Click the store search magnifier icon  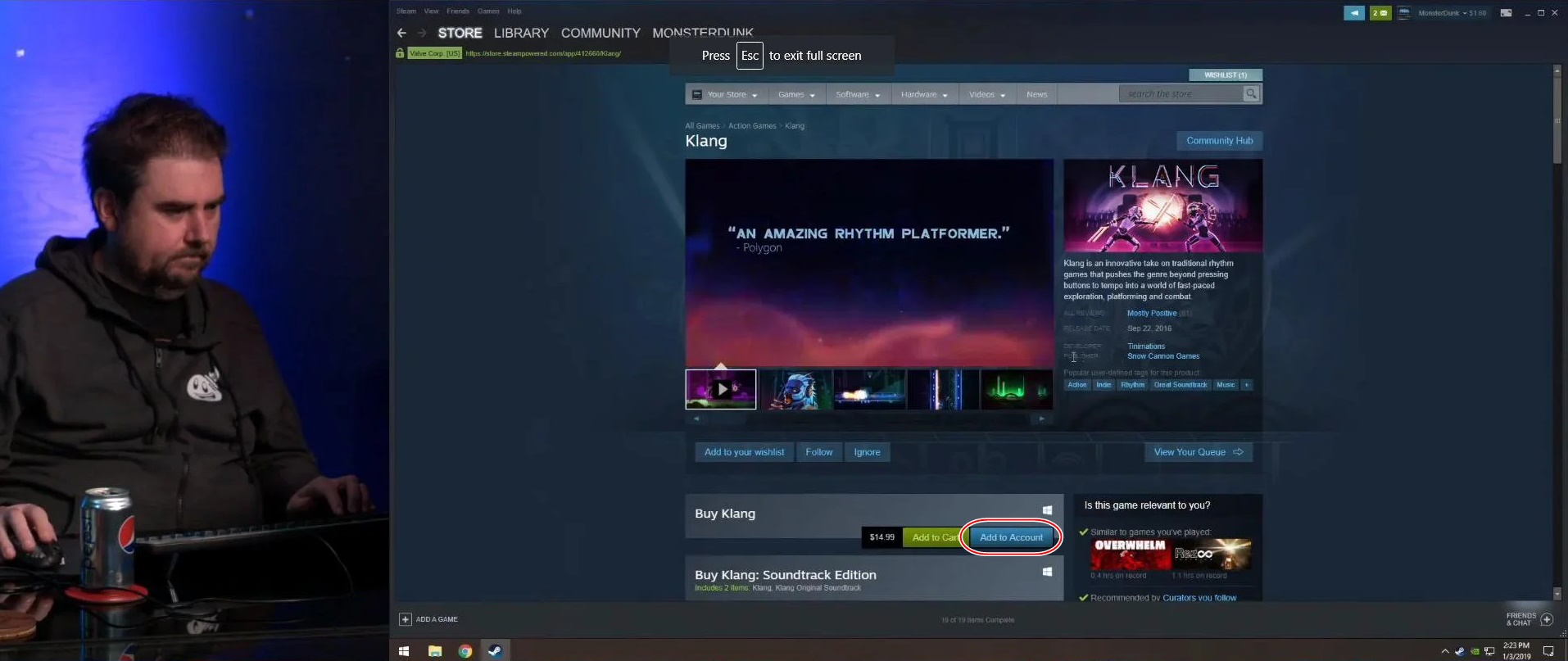click(1251, 94)
